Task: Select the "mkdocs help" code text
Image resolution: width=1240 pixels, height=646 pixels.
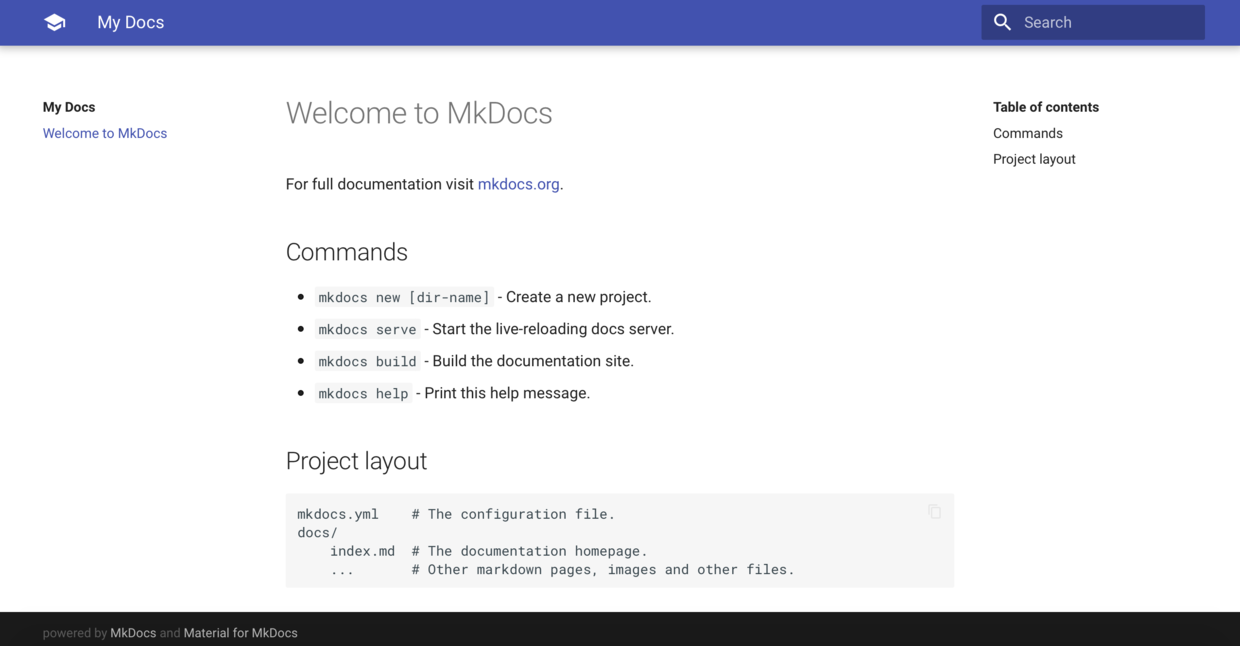Action: click(363, 393)
